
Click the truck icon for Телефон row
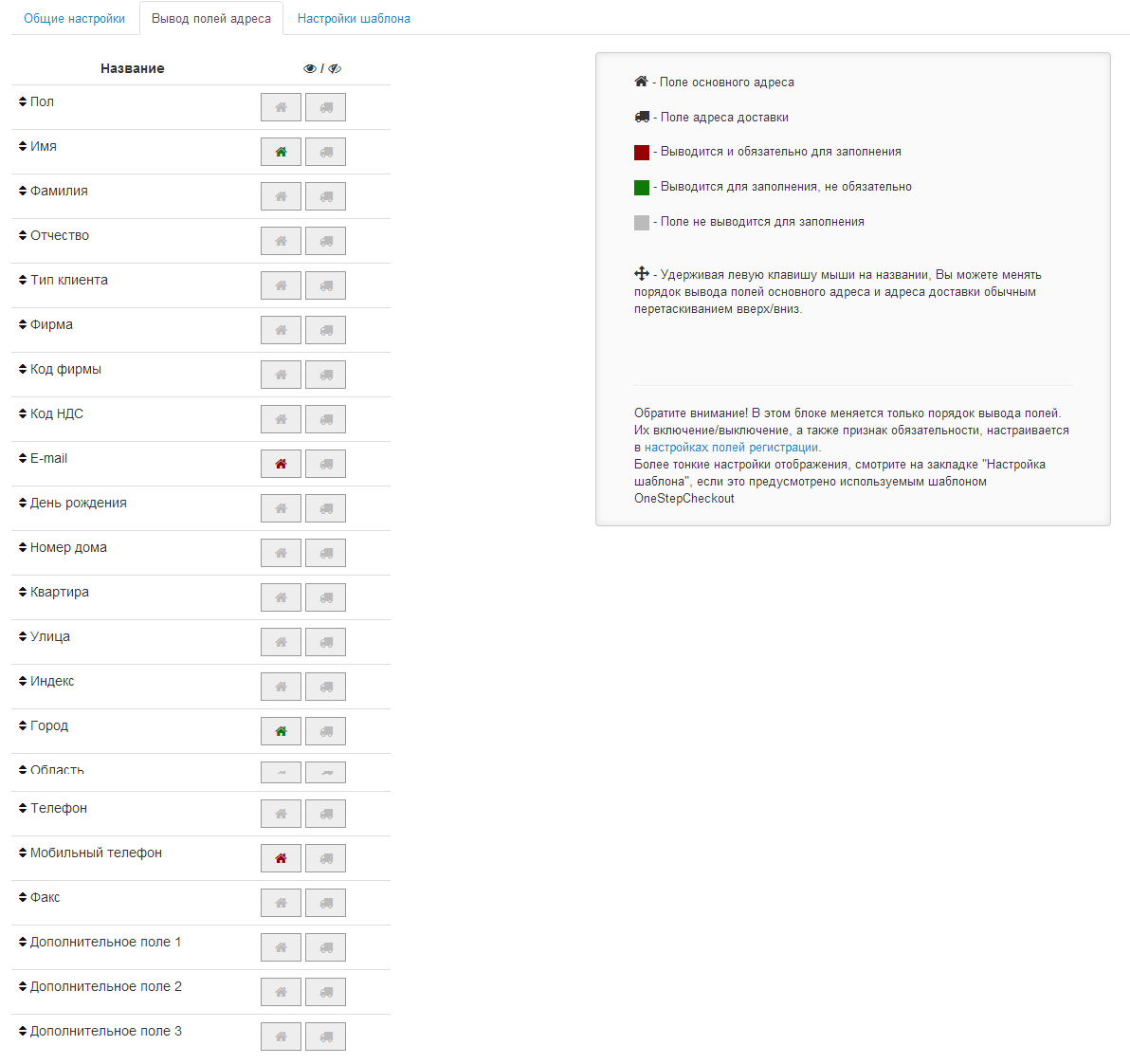tap(325, 814)
